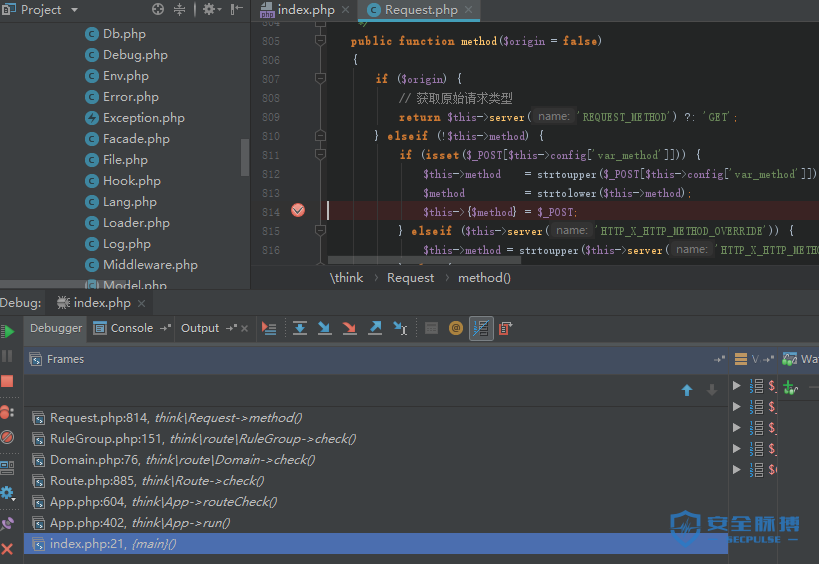Screen dimensions: 819x564
Task: Select the Request.php:814 stack frame
Action: pyautogui.click(x=376, y=418)
